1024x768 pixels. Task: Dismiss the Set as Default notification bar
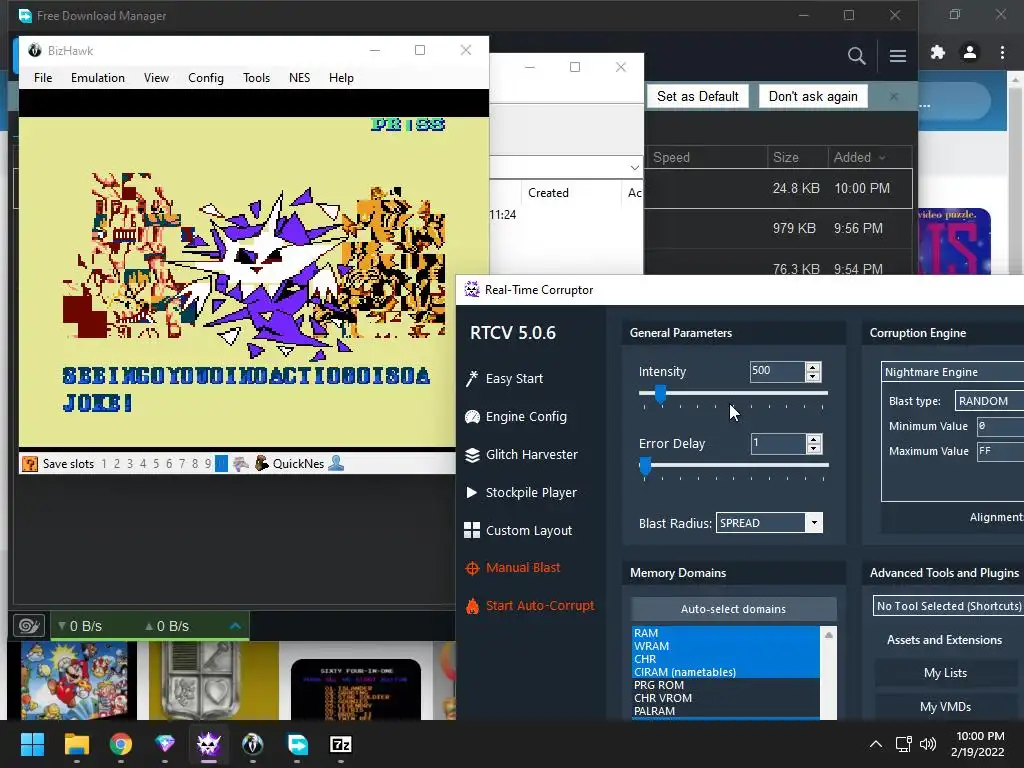pos(894,97)
